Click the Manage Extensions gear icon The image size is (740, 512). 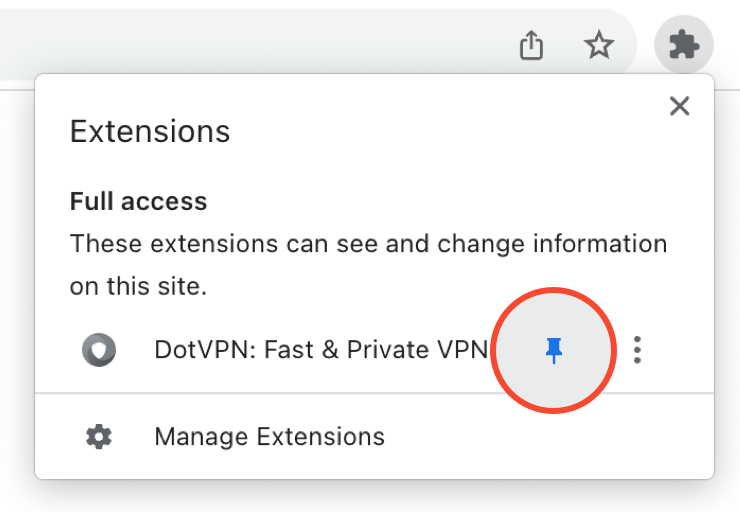coord(99,437)
